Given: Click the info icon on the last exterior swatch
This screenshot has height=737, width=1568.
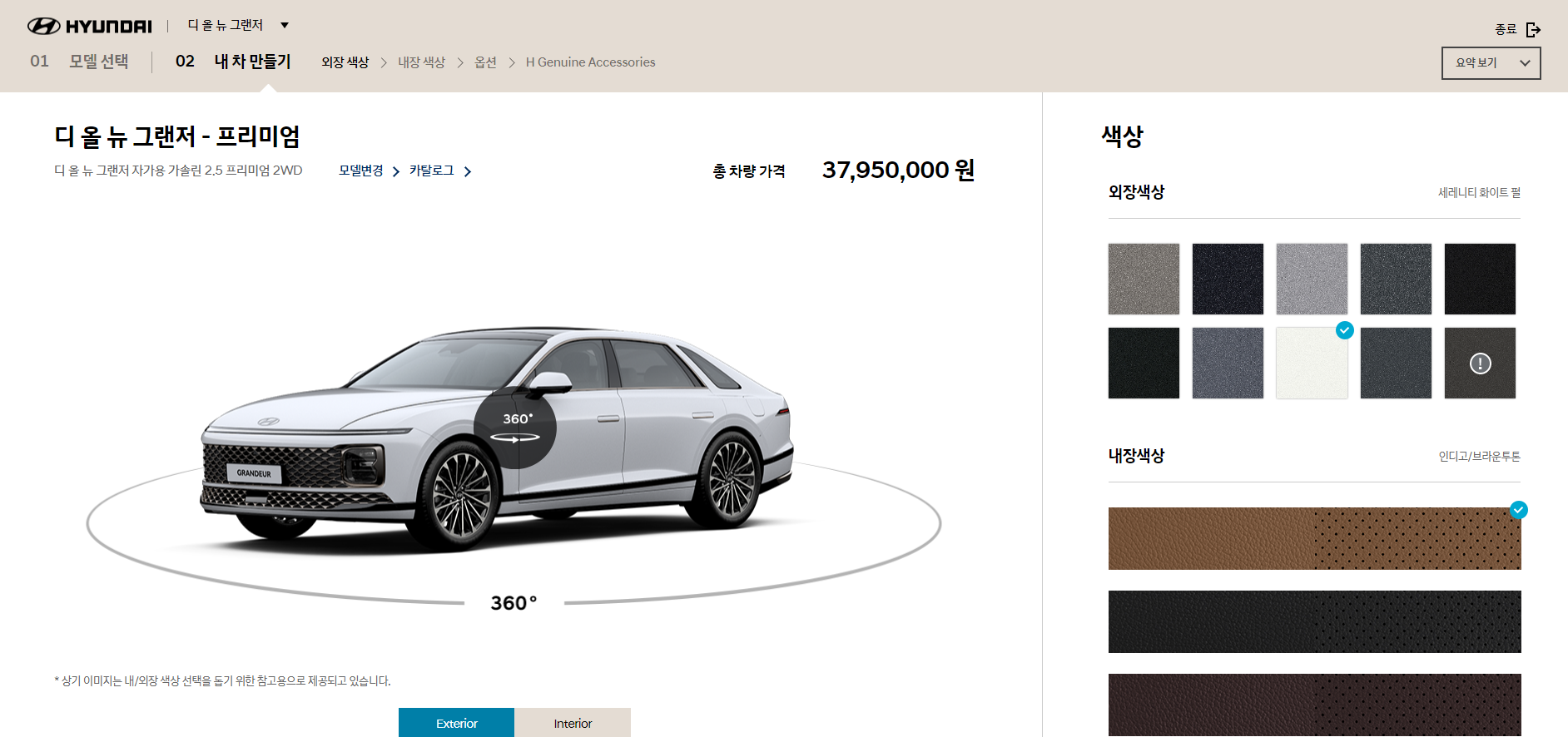Looking at the screenshot, I should point(1480,364).
